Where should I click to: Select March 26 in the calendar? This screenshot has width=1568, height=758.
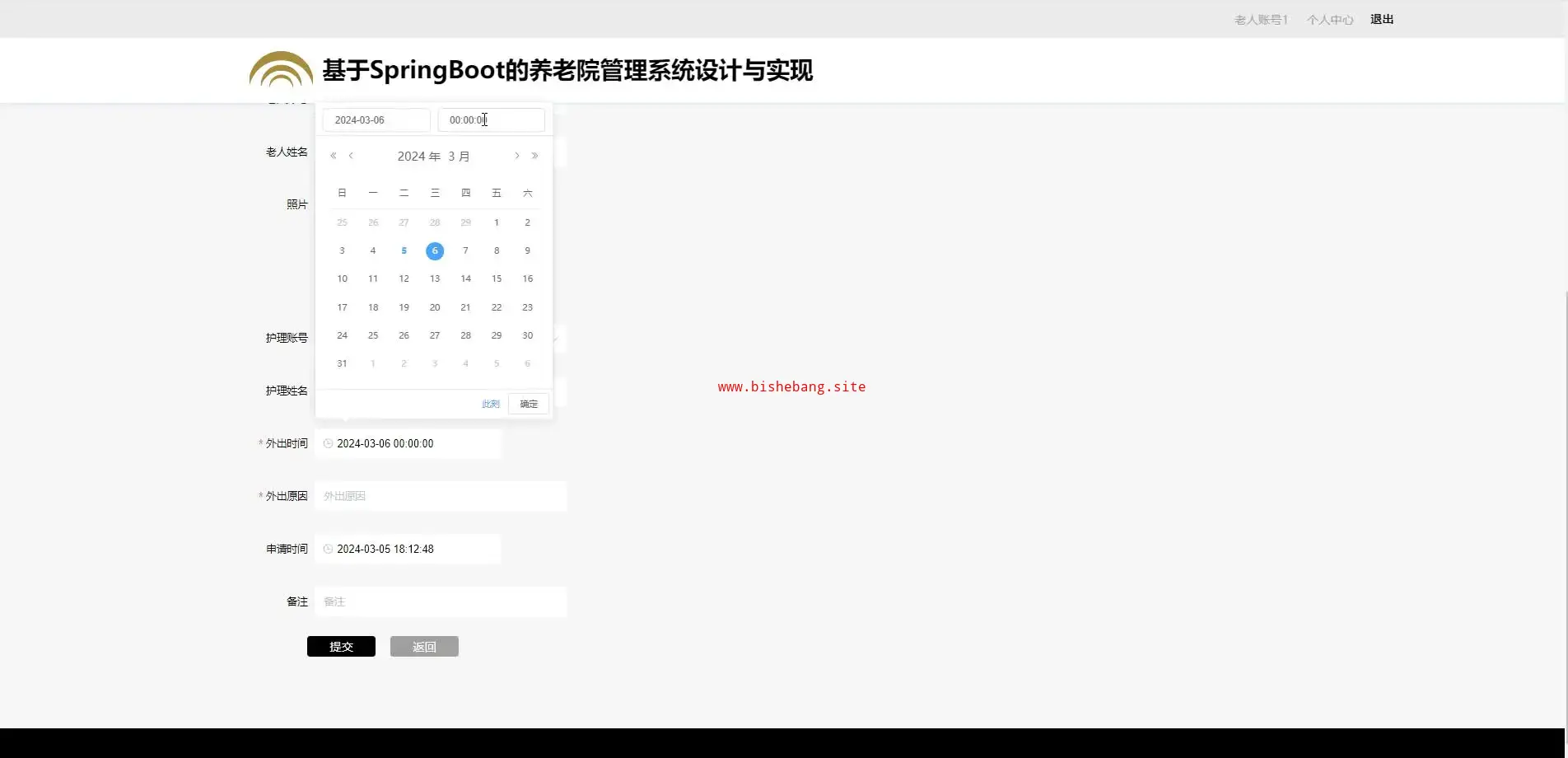pyautogui.click(x=404, y=335)
